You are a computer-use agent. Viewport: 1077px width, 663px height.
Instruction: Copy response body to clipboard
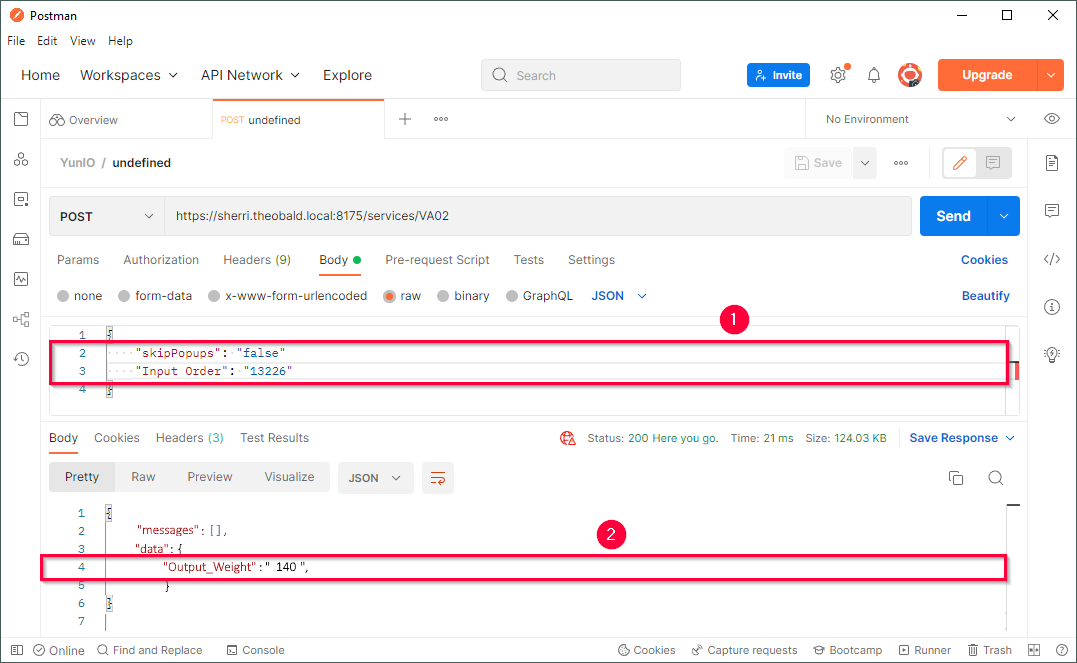point(955,477)
